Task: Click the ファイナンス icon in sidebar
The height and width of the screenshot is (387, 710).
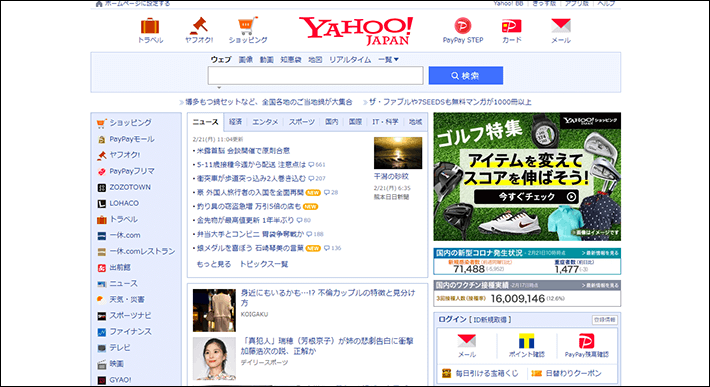Action: (x=101, y=332)
